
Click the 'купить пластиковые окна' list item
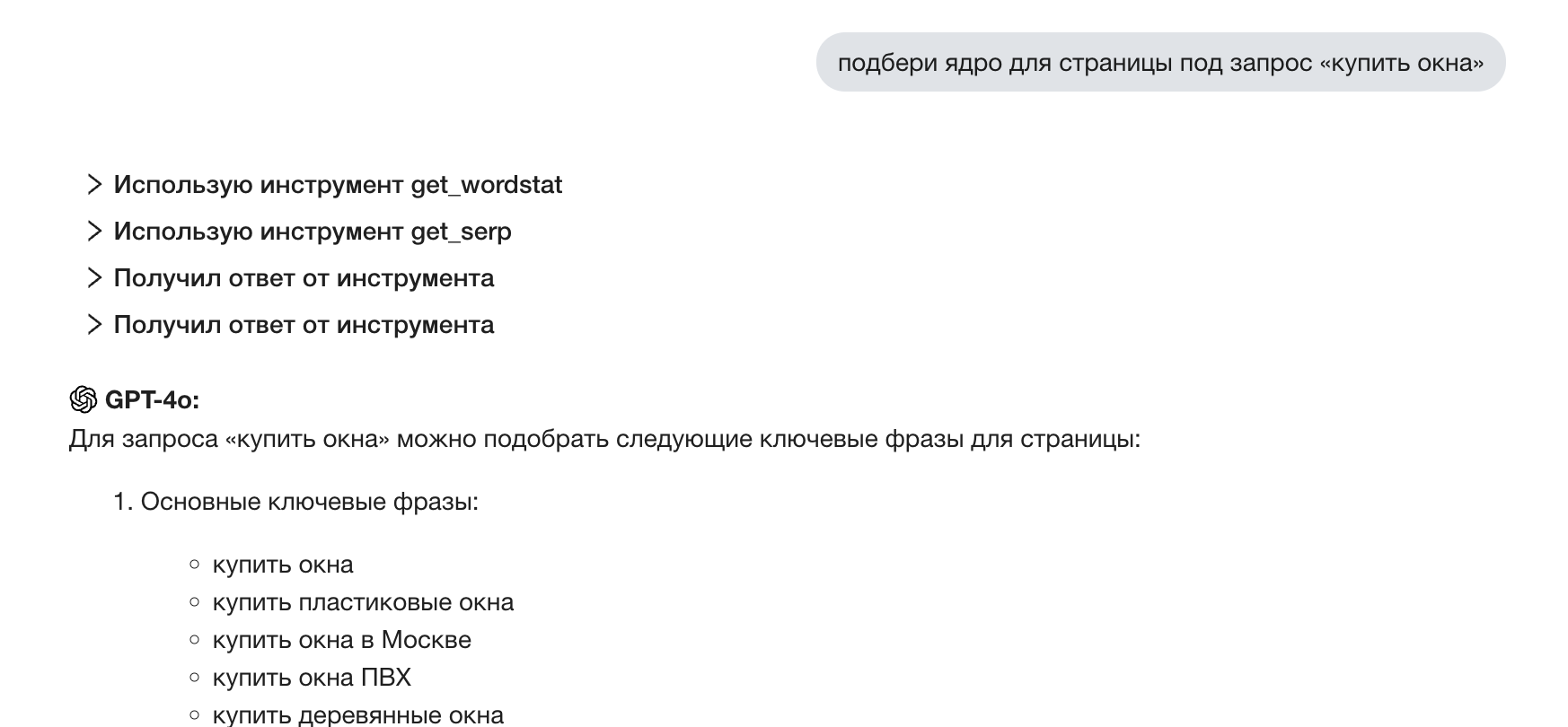click(x=363, y=602)
